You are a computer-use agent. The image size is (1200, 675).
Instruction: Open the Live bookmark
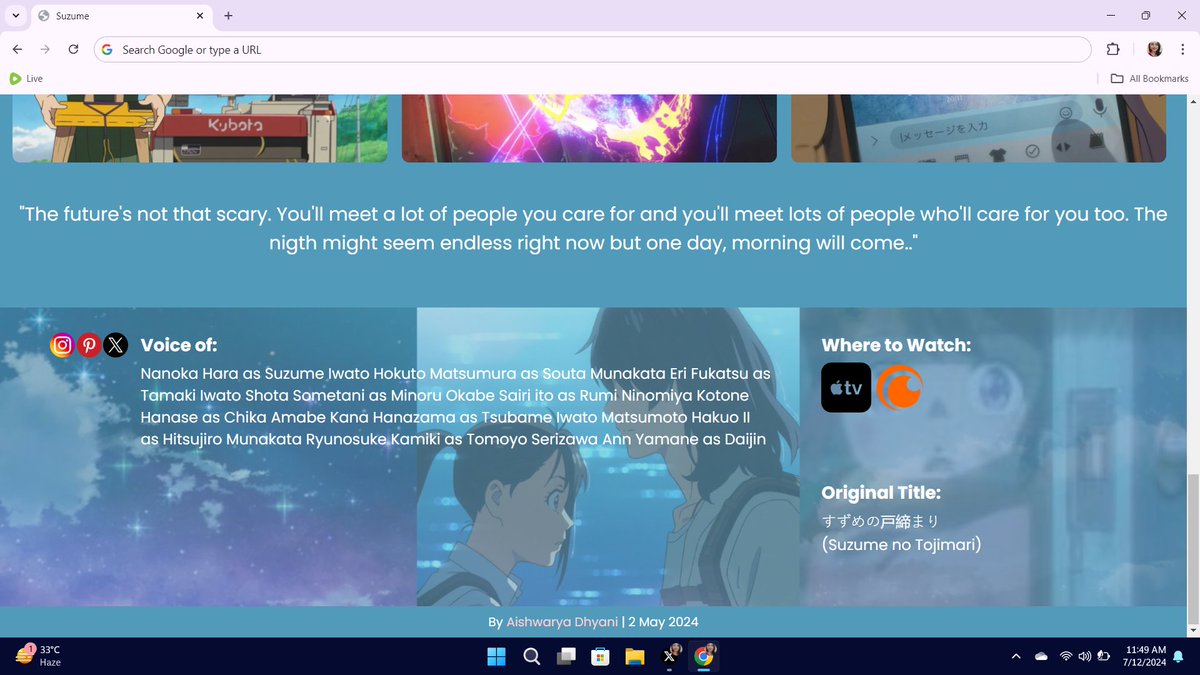pyautogui.click(x=26, y=78)
